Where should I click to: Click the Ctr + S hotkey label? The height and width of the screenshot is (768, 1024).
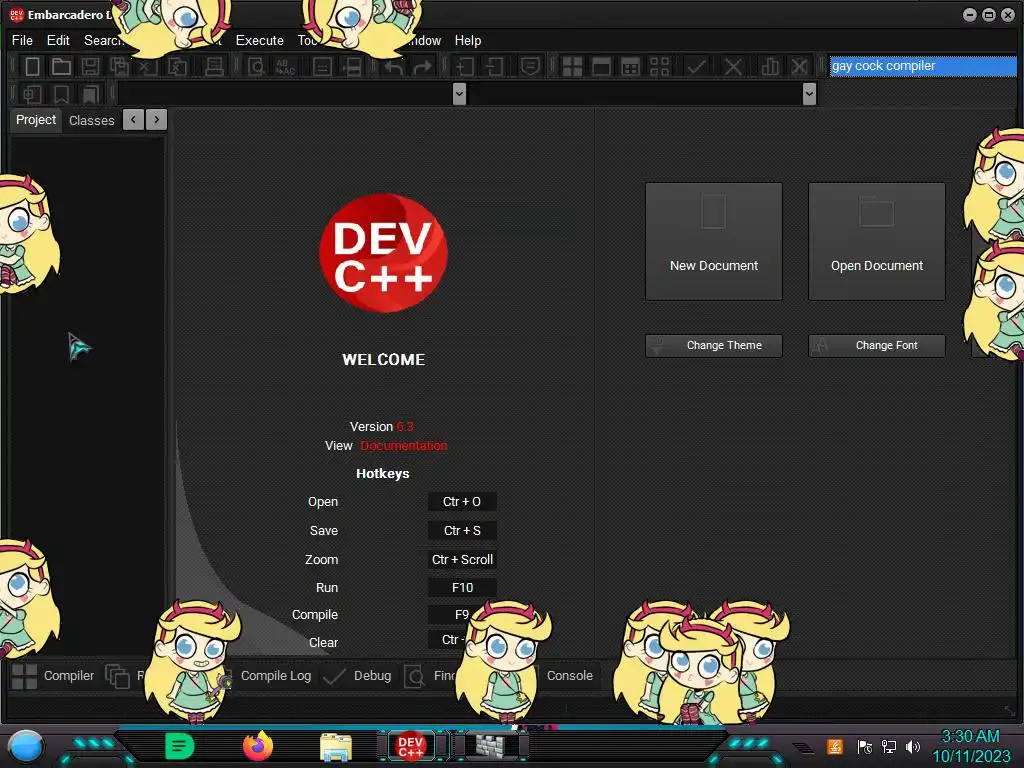(462, 530)
